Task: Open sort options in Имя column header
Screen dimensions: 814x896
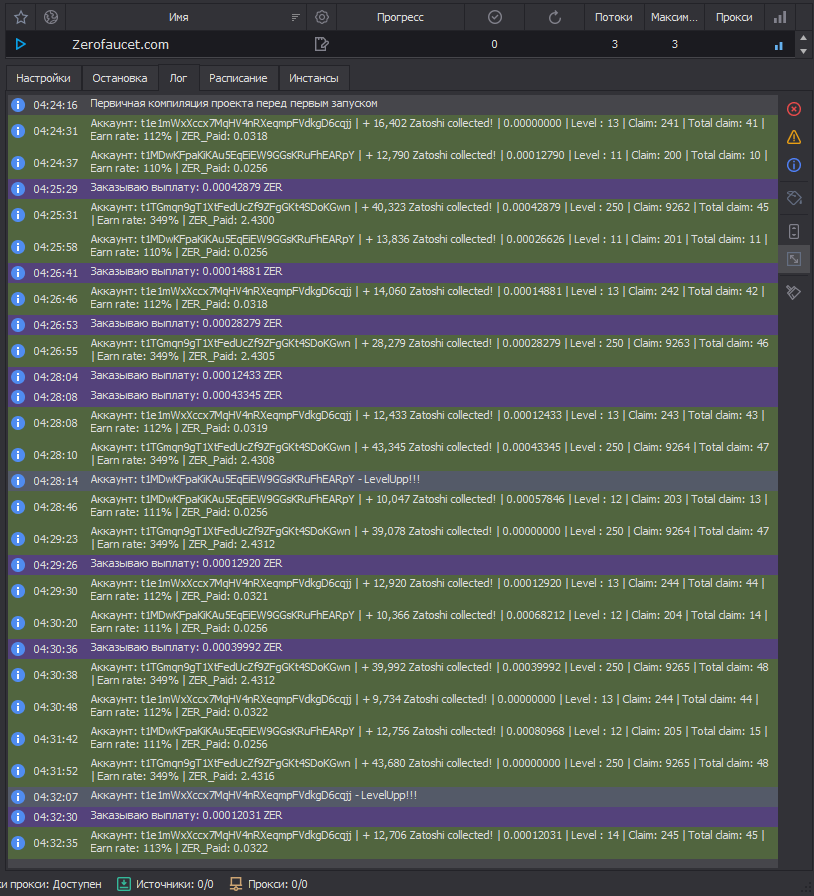Action: [x=295, y=18]
